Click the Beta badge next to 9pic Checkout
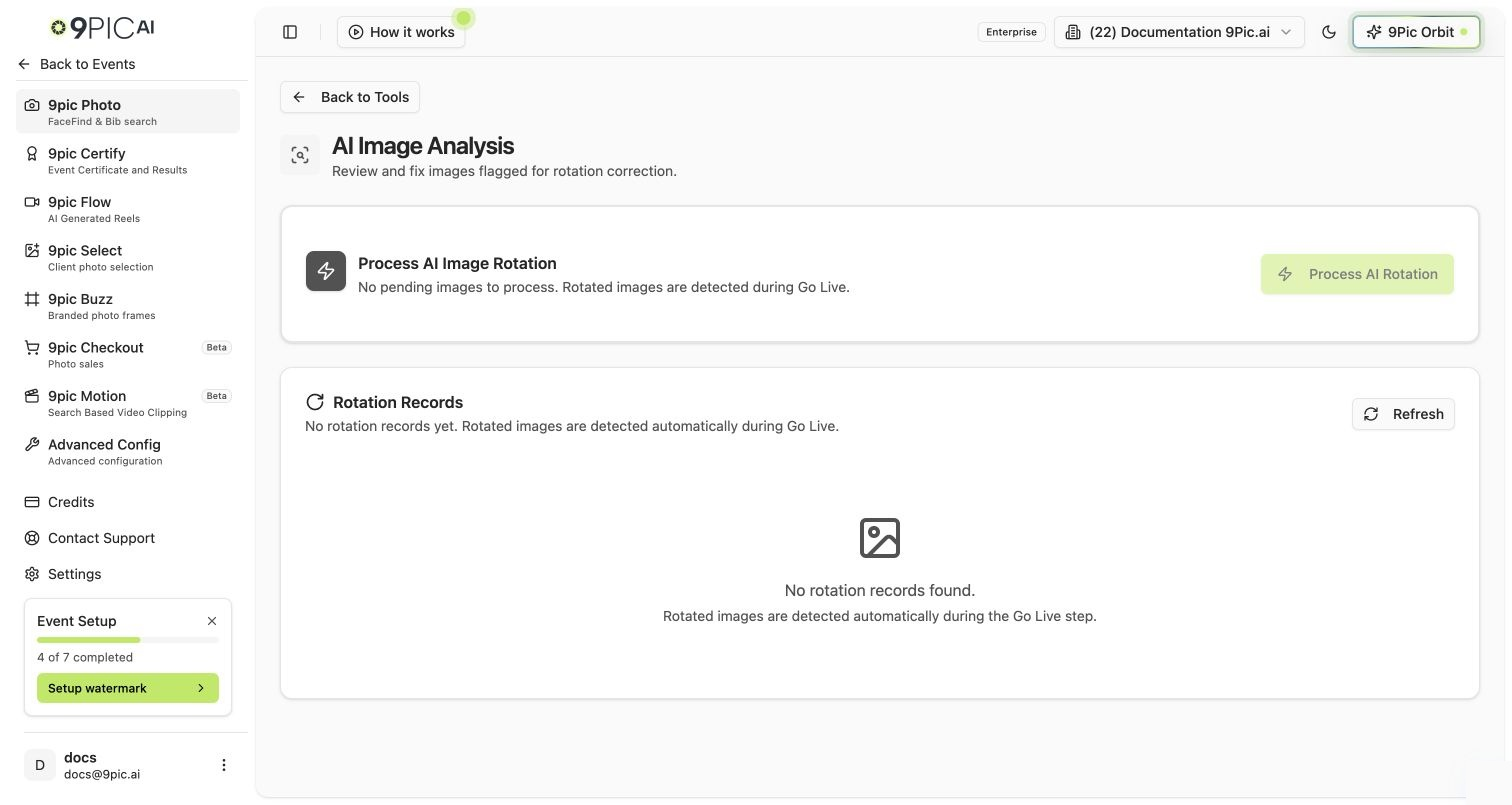This screenshot has width=1512, height=805. [217, 347]
